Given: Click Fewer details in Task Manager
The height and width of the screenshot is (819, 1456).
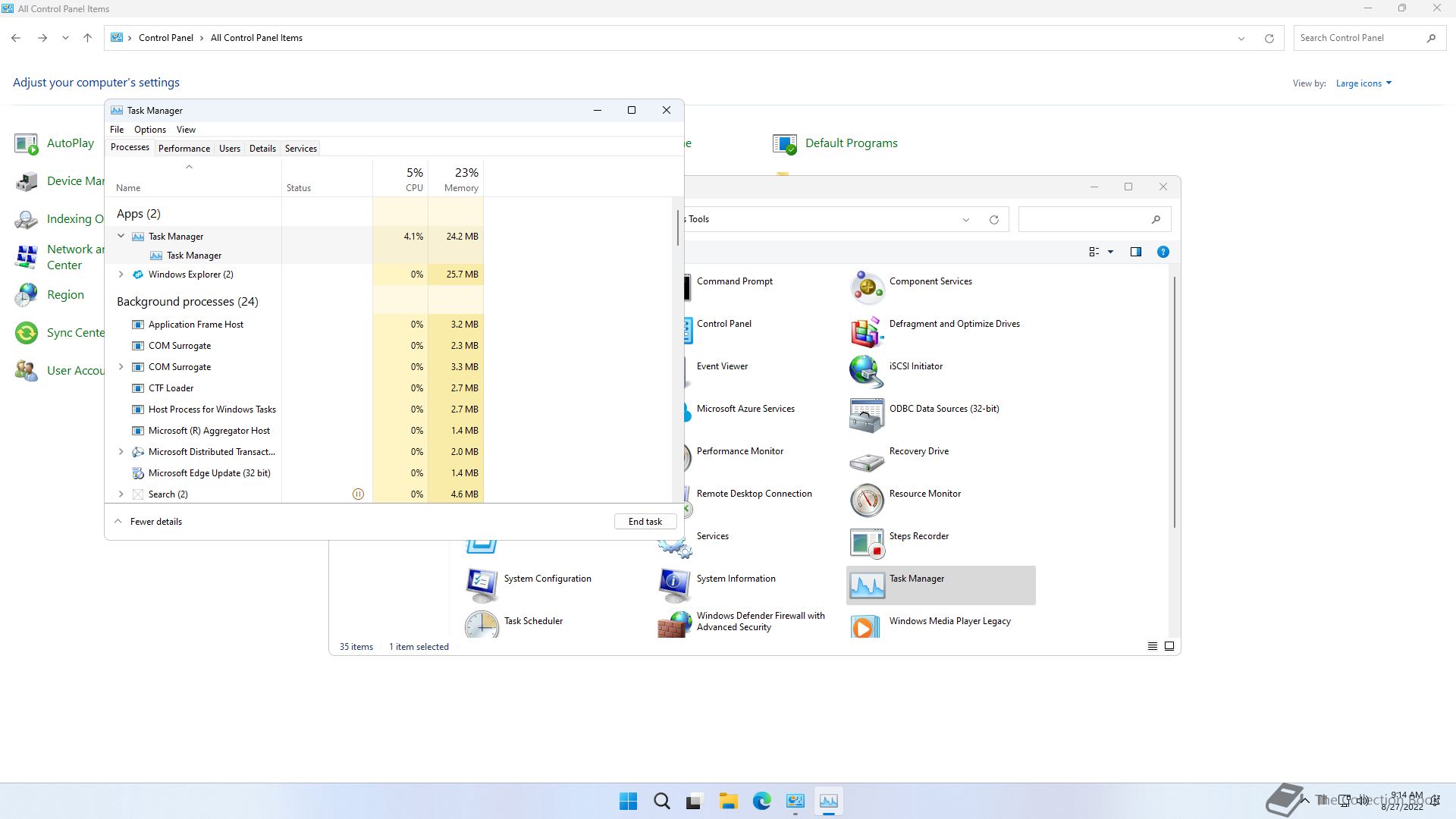Looking at the screenshot, I should [155, 522].
